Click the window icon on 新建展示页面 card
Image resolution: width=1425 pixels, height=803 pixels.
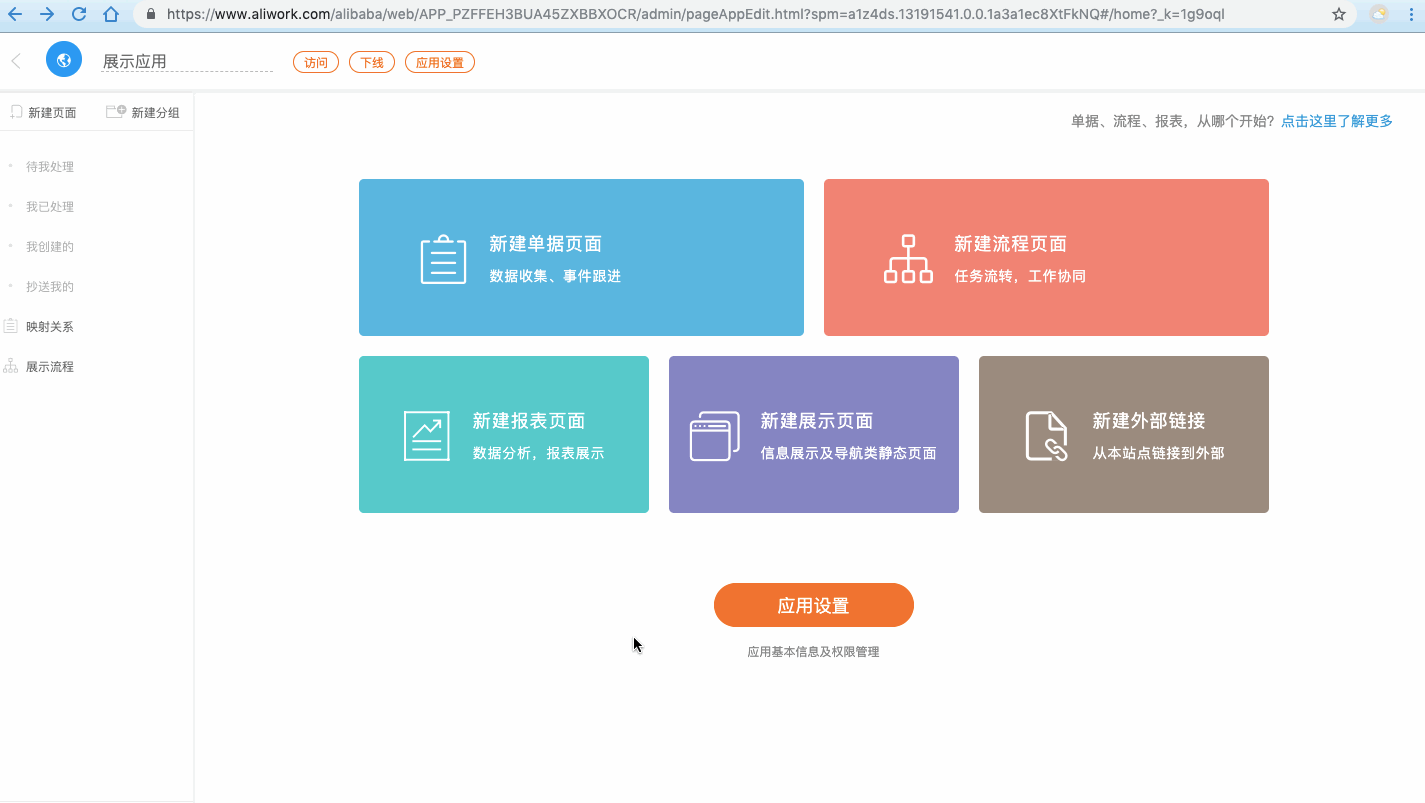[715, 436]
